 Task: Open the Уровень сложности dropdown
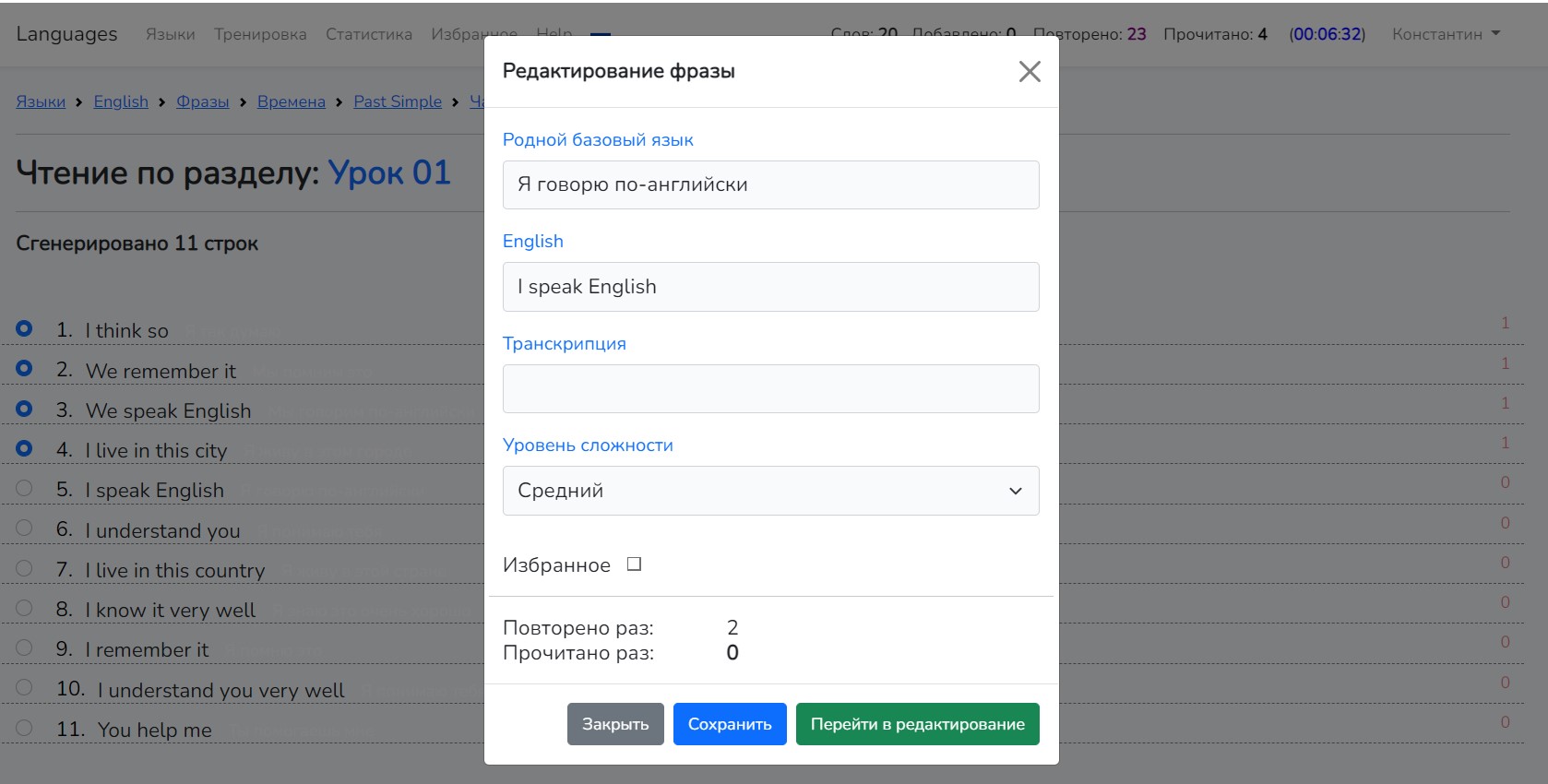click(x=770, y=491)
